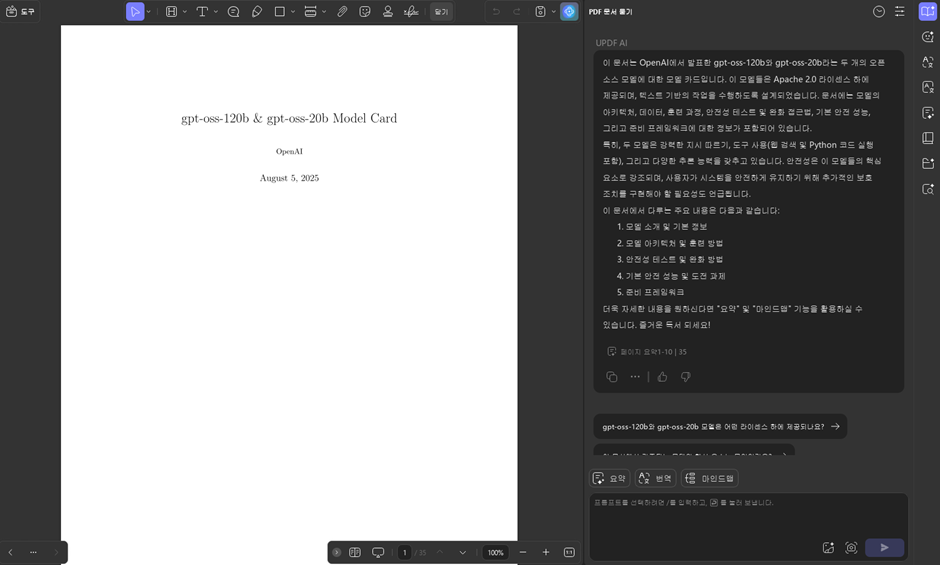This screenshot has width=940, height=565.
Task: Expand the measurement tool dropdown arrow
Action: [324, 11]
